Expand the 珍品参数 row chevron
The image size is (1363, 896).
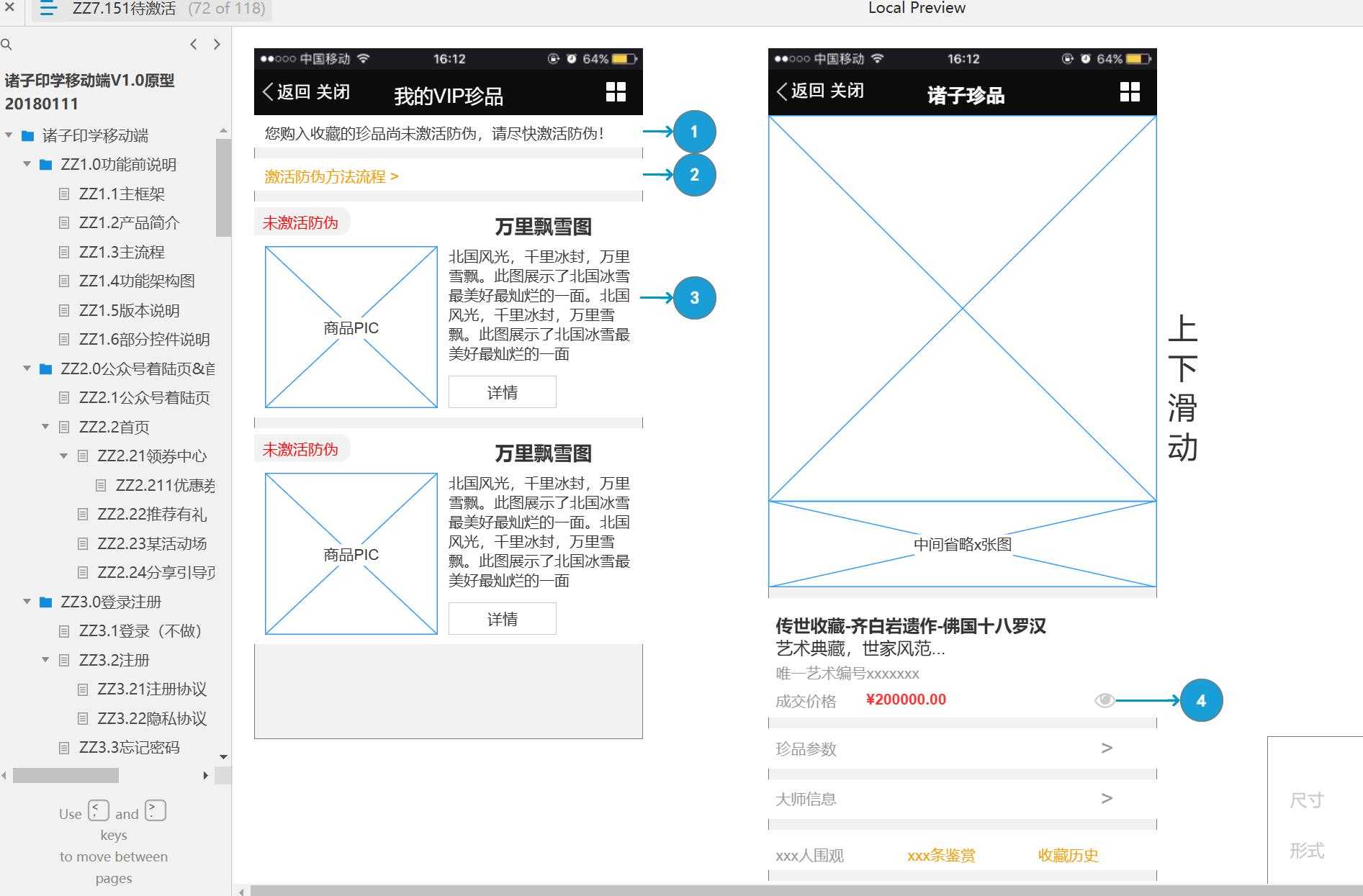tap(1107, 748)
